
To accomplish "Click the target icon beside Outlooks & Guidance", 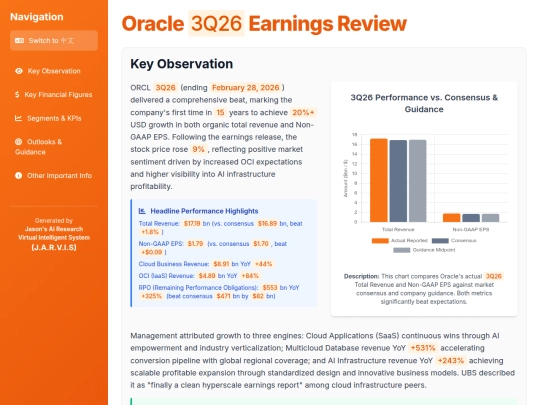I will tap(19, 142).
